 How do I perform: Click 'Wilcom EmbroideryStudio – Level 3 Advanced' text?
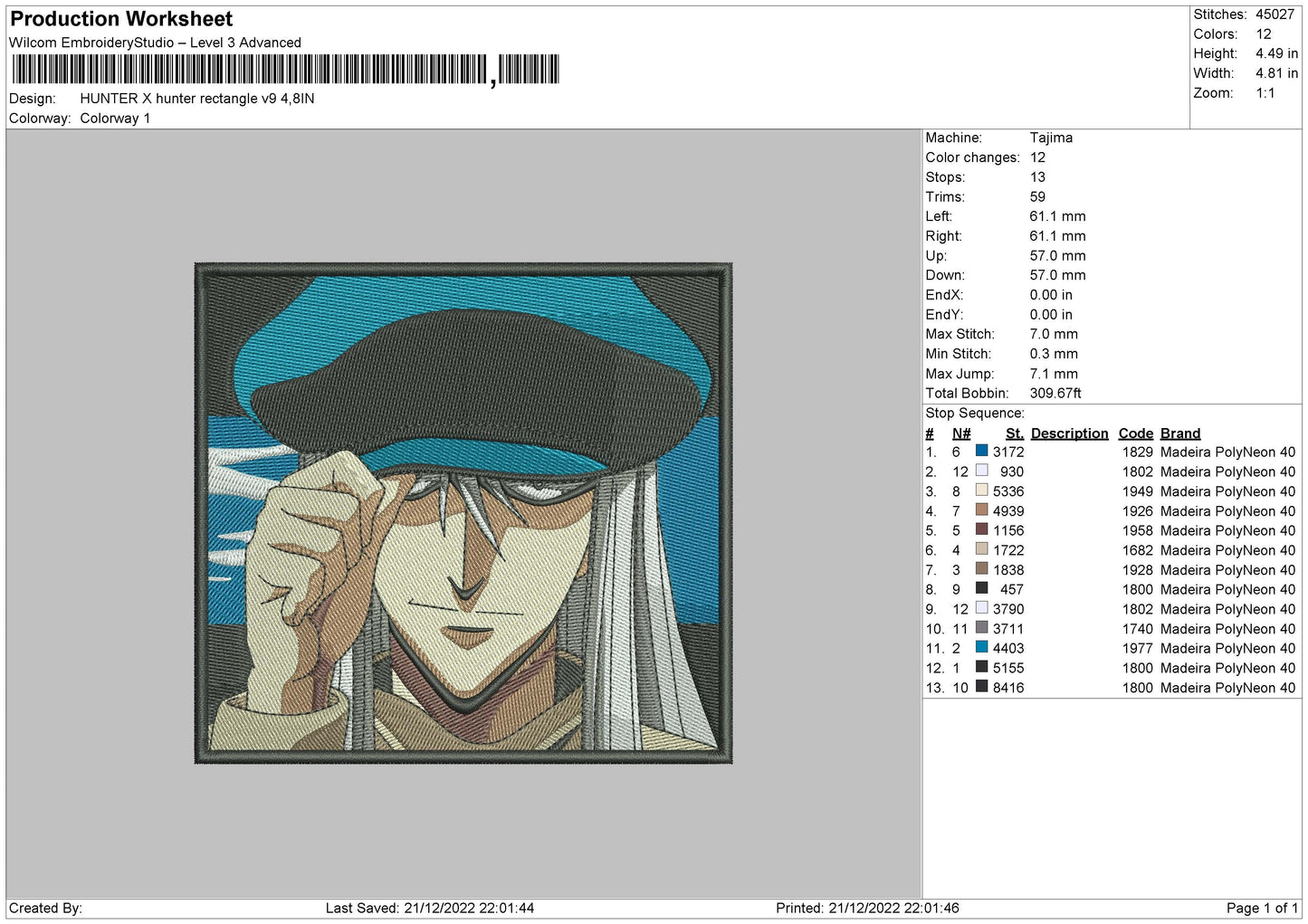click(x=155, y=43)
